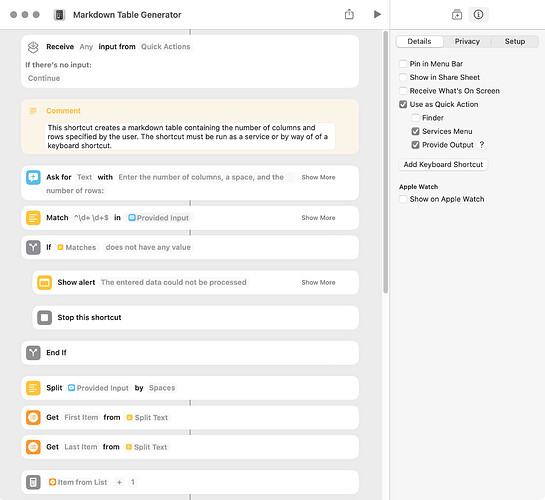Screen dimensions: 545x500
Task: Enable the Pin in Menu Bar checkbox
Action: (403, 64)
